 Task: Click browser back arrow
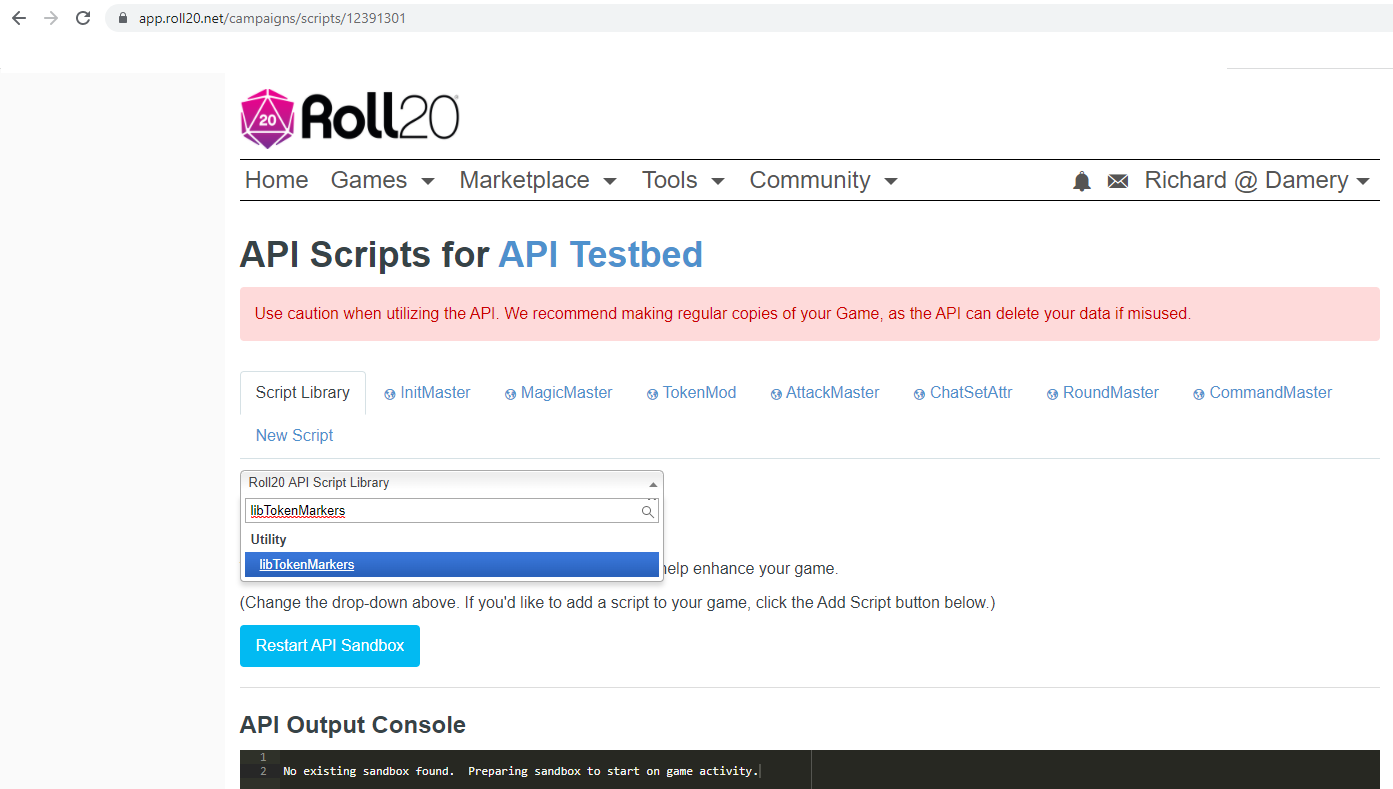[18, 18]
